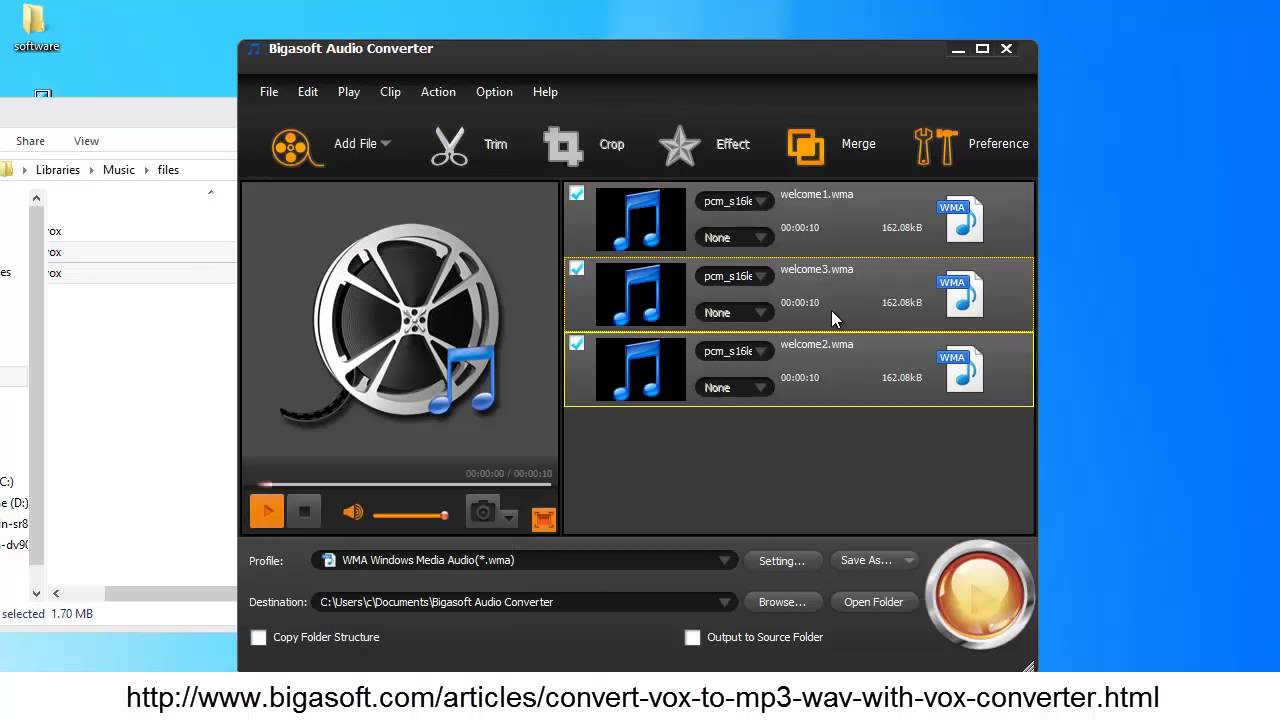The height and width of the screenshot is (720, 1280).
Task: Click the Browse... button
Action: pos(782,602)
